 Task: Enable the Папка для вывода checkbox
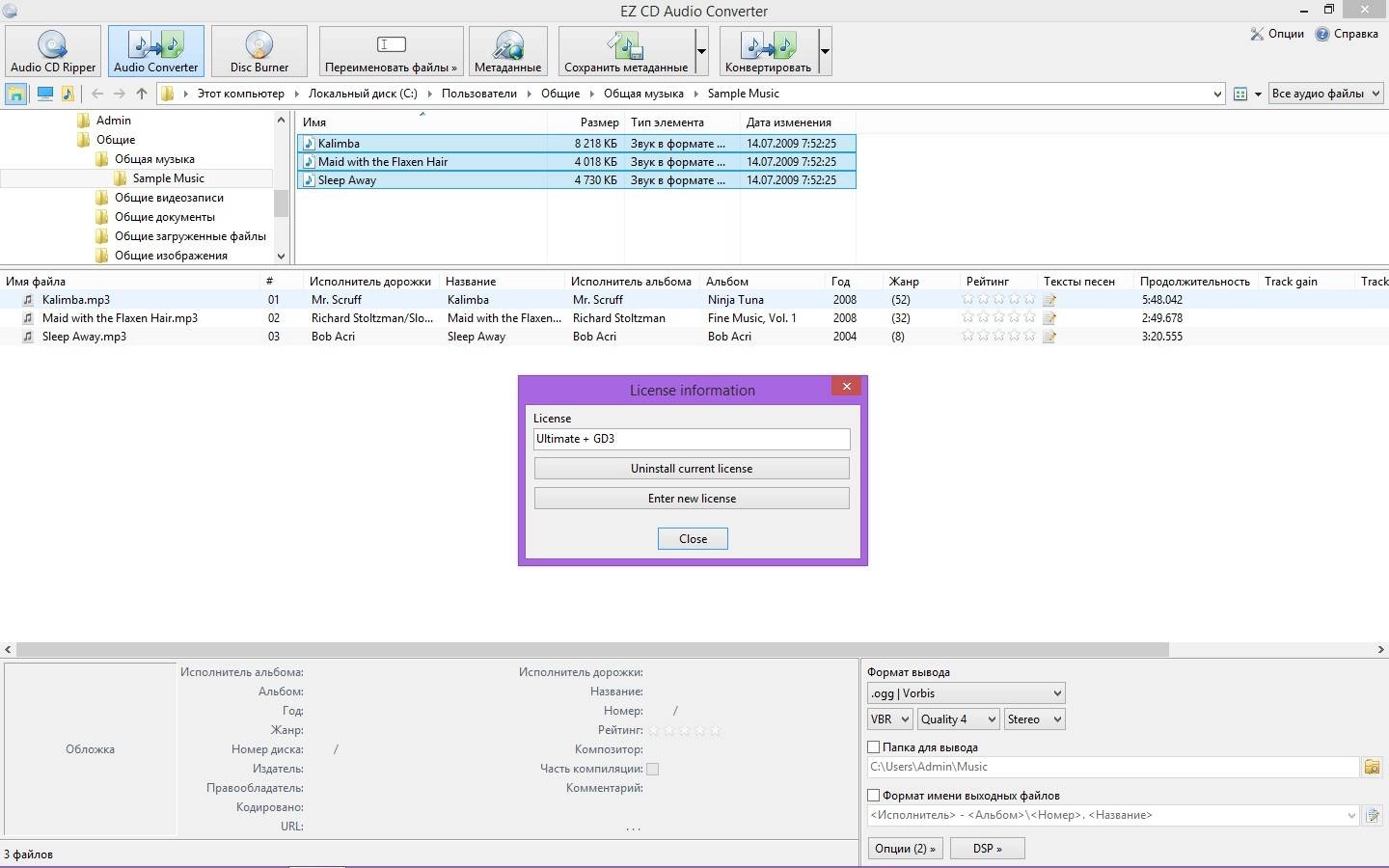pos(874,747)
